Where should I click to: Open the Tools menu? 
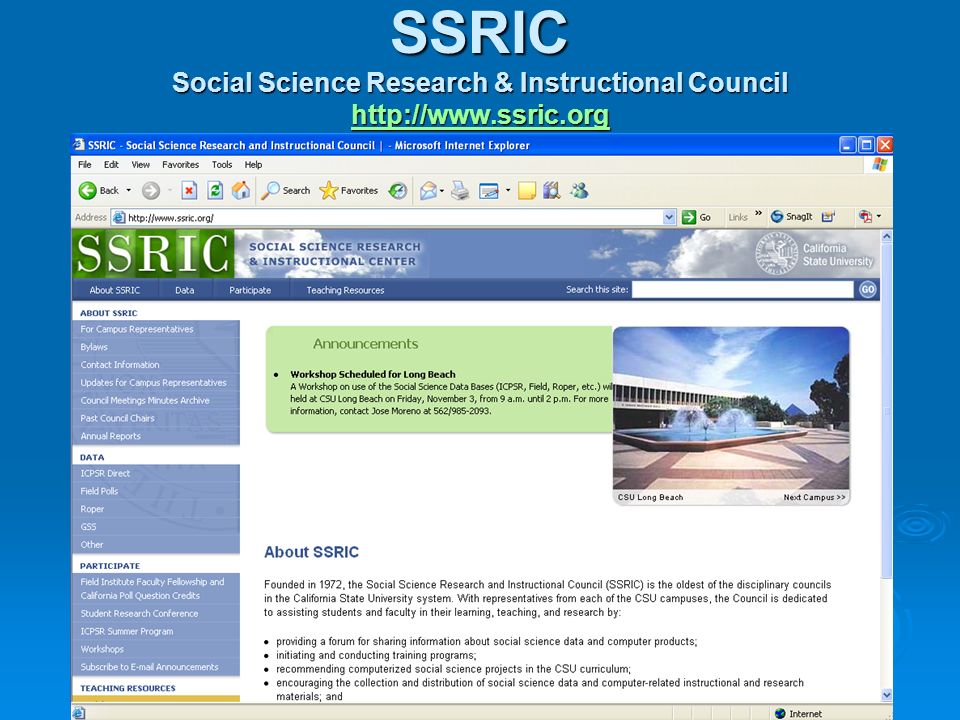[222, 165]
